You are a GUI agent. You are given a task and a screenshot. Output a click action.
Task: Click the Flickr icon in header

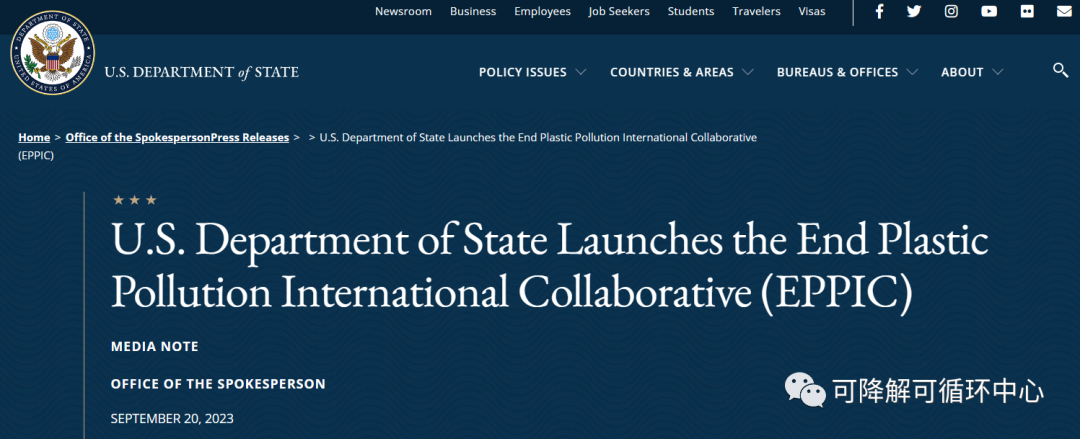pos(1027,12)
